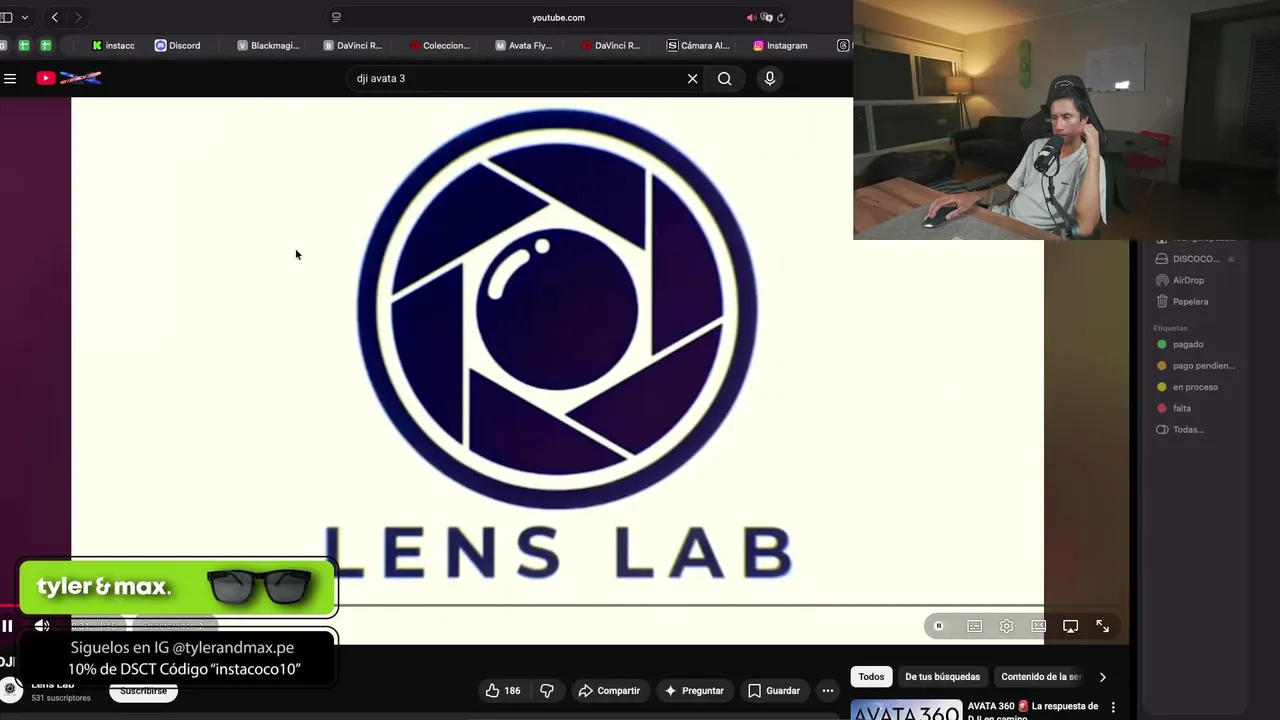Switch to the Coleccion... tab
The height and width of the screenshot is (720, 1280).
tap(440, 45)
